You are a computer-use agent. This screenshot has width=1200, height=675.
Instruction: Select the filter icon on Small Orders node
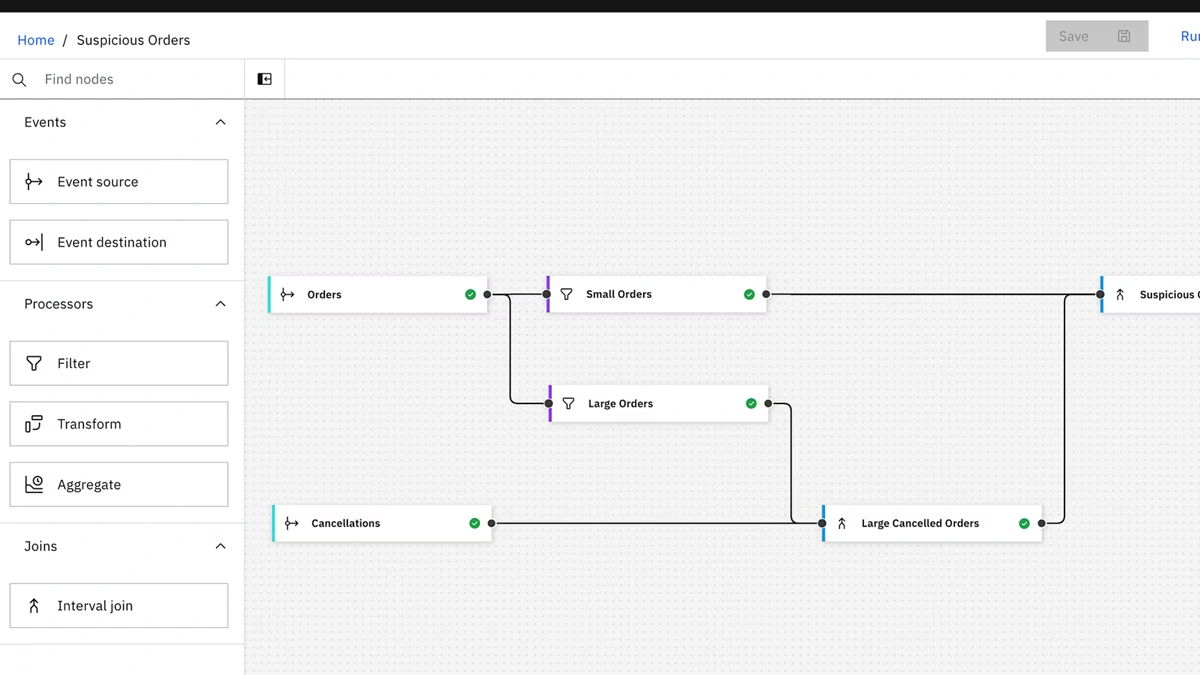567,295
